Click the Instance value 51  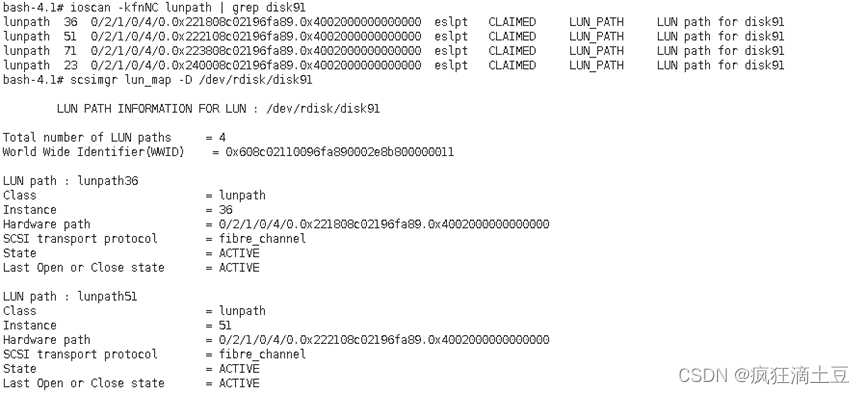pyautogui.click(x=225, y=325)
